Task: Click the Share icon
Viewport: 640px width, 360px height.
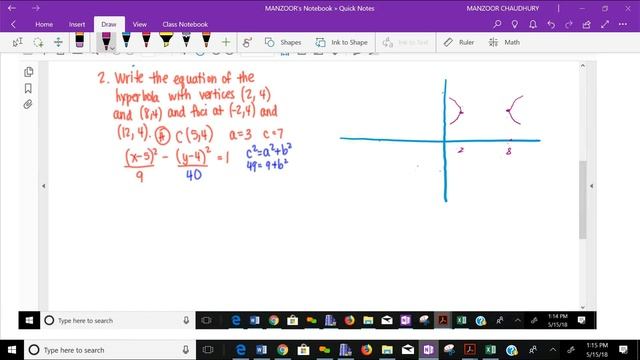Action: pyautogui.click(x=587, y=24)
